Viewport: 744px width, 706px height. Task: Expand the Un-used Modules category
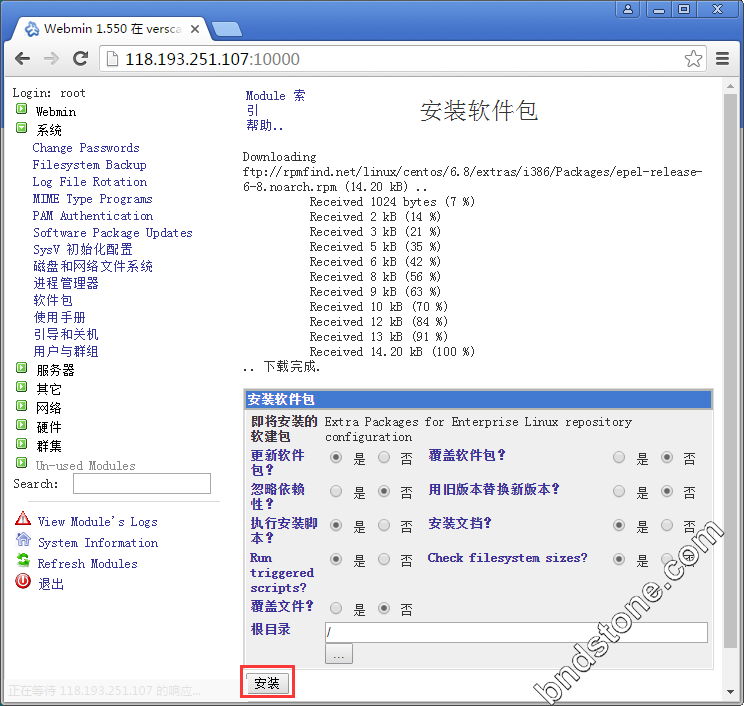click(x=21, y=463)
